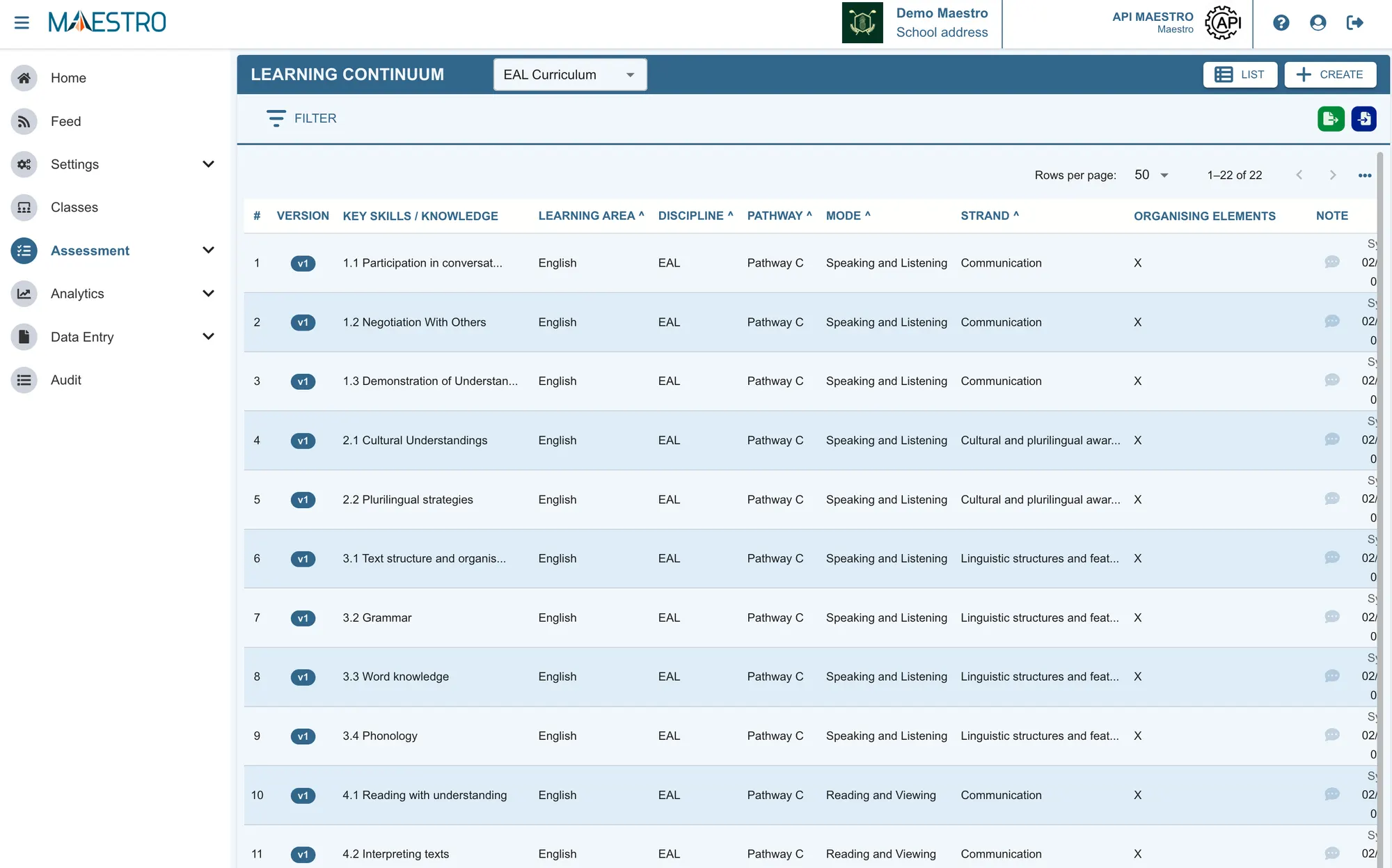Sort by STRAND column header
The width and height of the screenshot is (1392, 868).
click(x=990, y=216)
